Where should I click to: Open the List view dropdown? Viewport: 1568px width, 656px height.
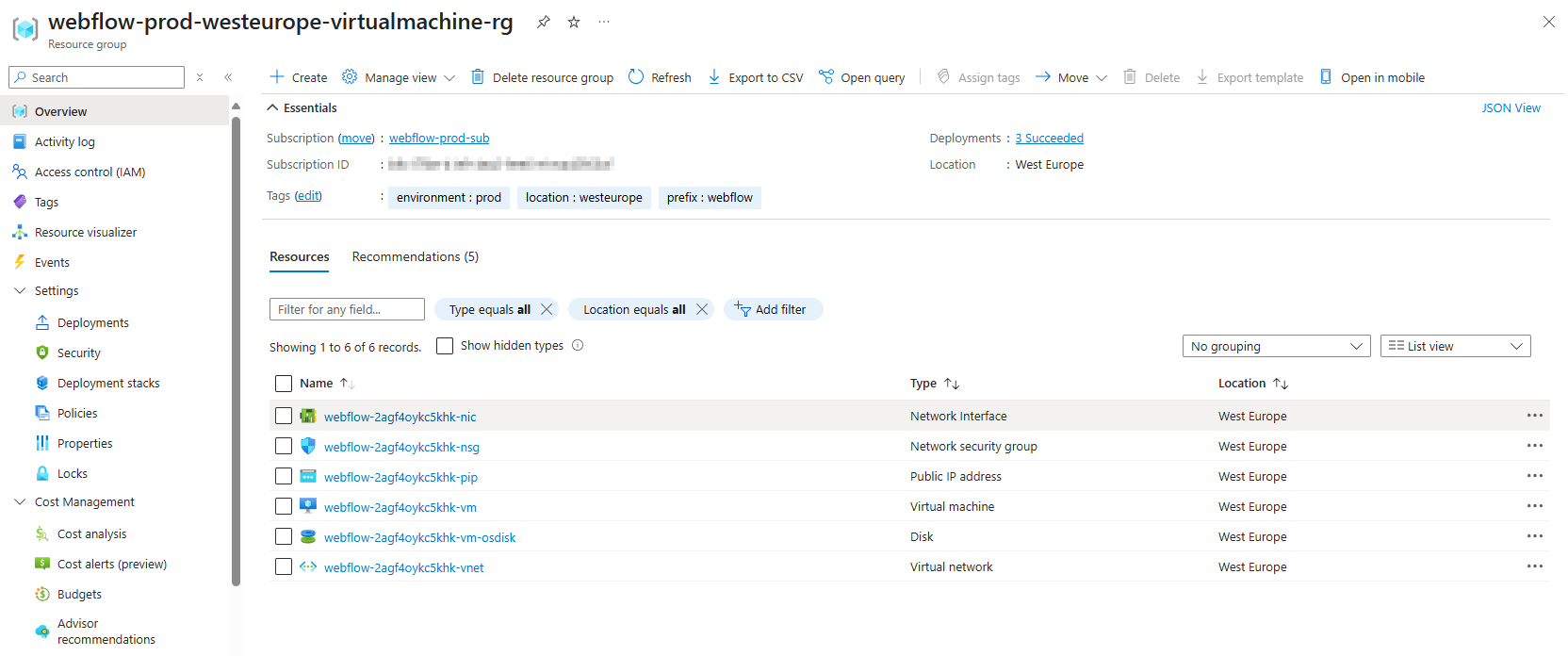pyautogui.click(x=1456, y=346)
